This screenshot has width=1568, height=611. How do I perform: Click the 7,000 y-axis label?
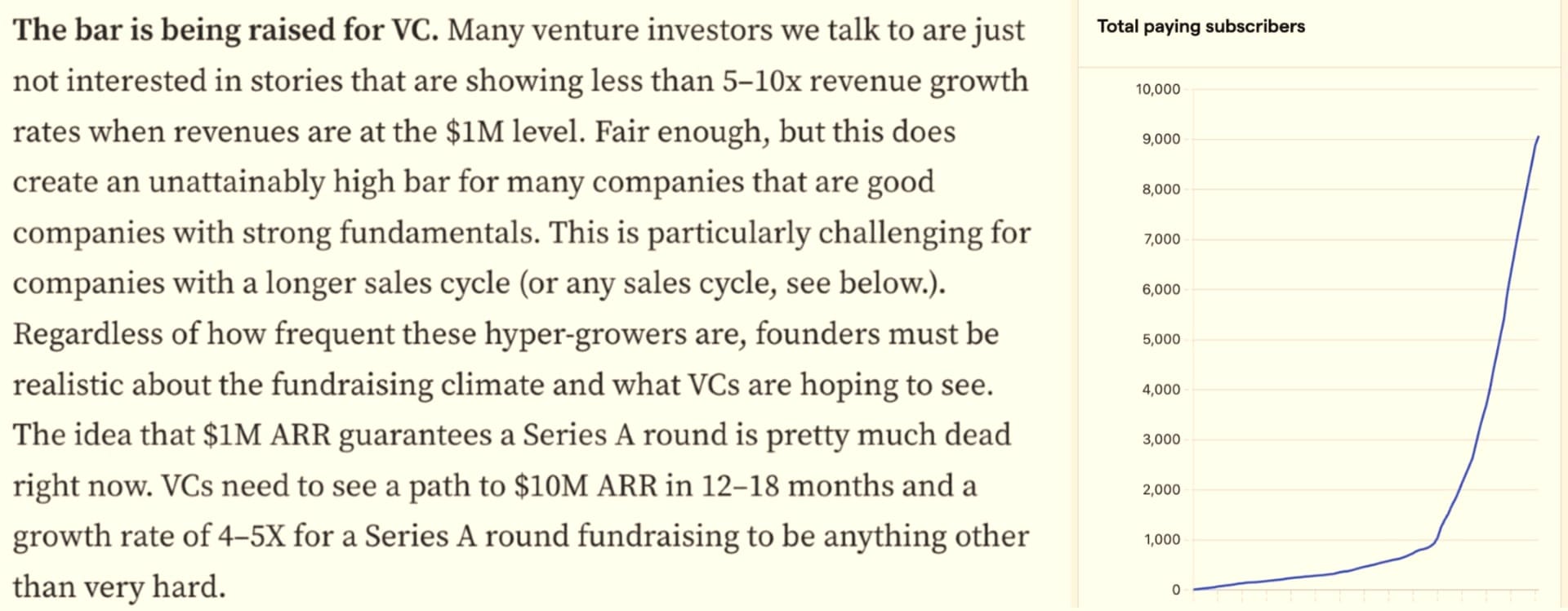pyautogui.click(x=1160, y=239)
